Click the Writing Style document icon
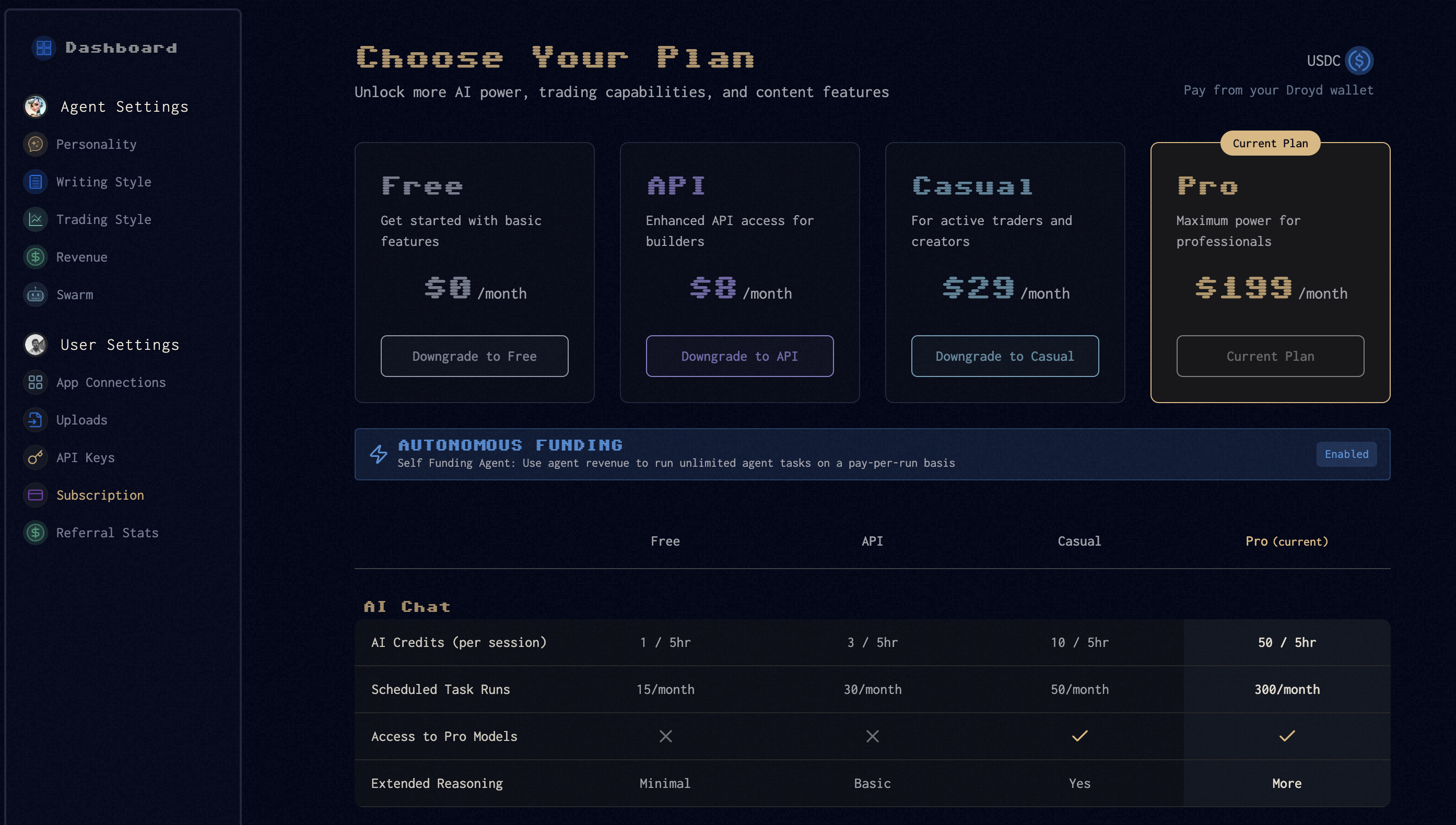This screenshot has width=1456, height=825. [x=36, y=182]
